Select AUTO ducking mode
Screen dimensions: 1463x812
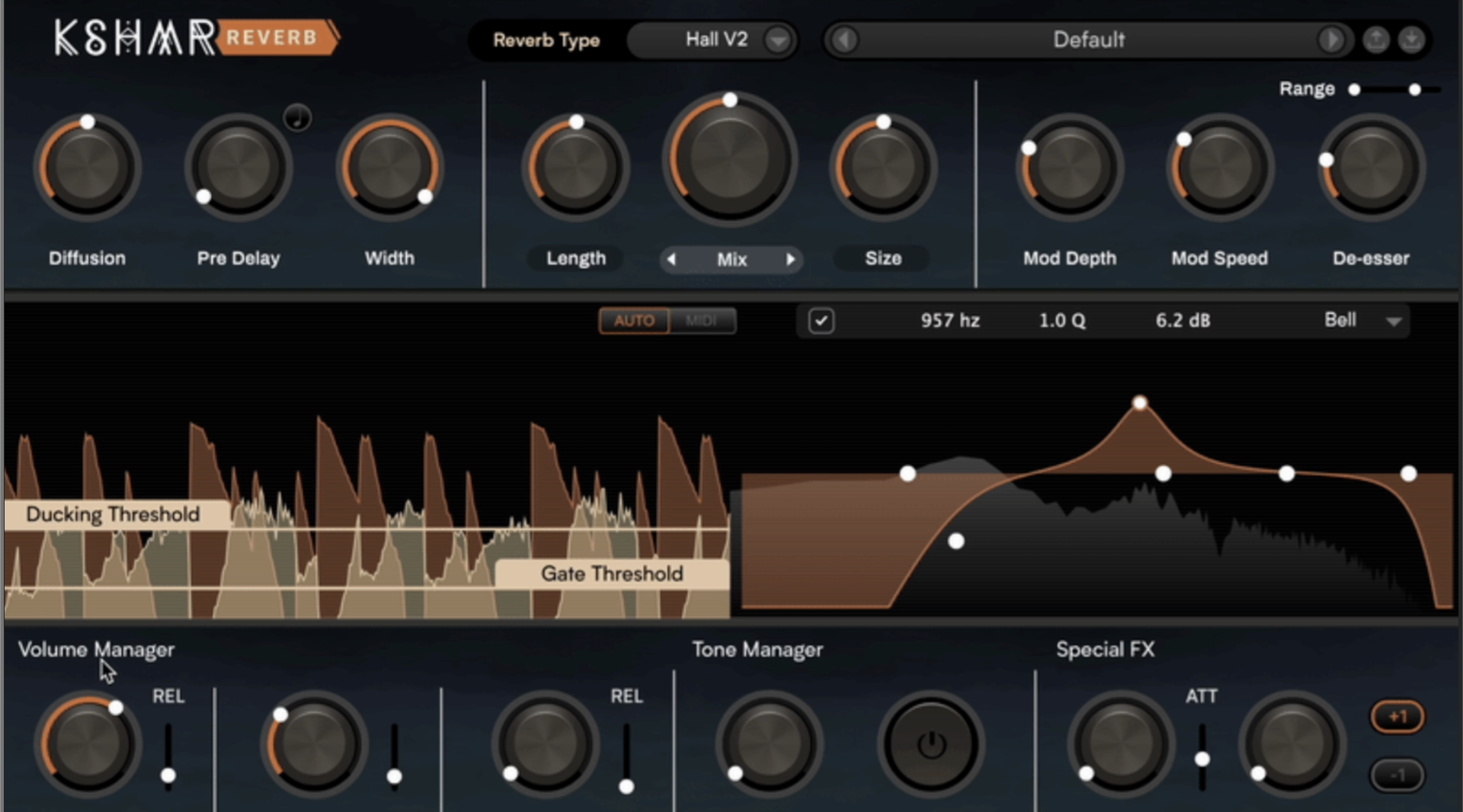(634, 321)
